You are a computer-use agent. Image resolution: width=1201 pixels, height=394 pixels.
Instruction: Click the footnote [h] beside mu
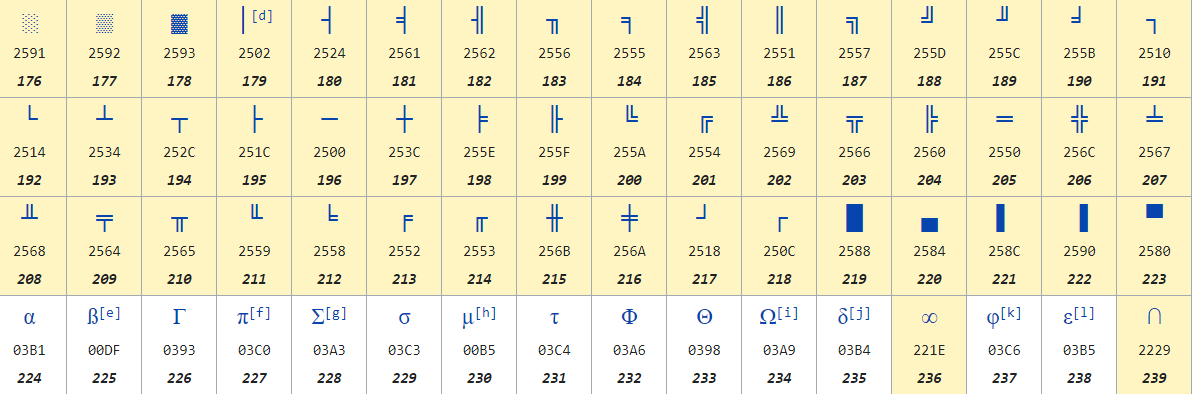(x=486, y=312)
